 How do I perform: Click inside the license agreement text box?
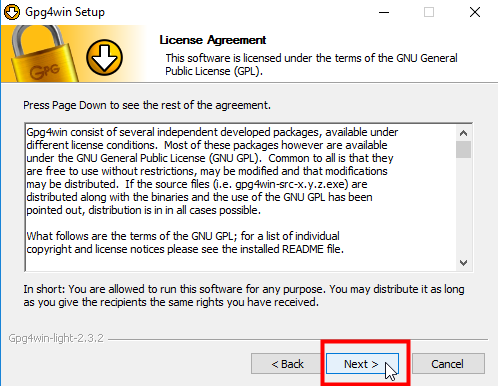241,197
